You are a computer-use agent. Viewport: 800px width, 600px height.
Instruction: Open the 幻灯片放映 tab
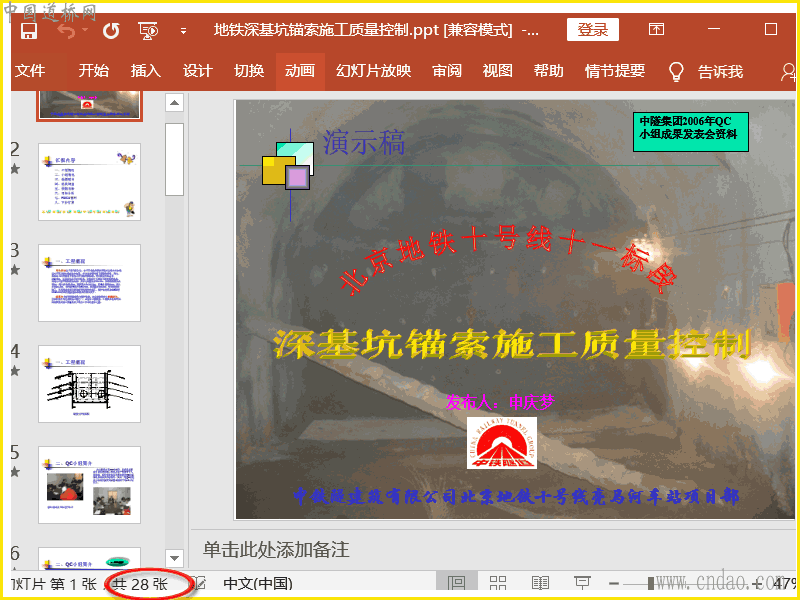tap(373, 71)
